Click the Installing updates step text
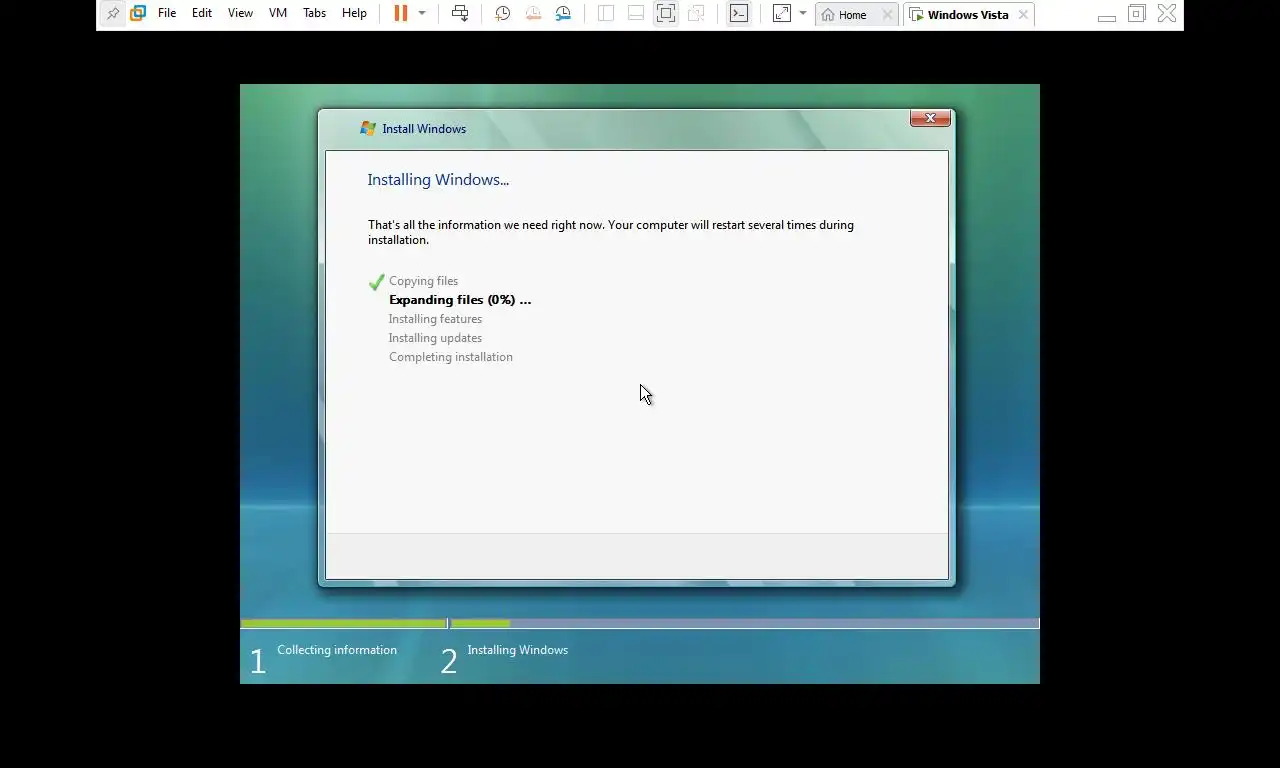Image resolution: width=1280 pixels, height=768 pixels. pos(435,338)
